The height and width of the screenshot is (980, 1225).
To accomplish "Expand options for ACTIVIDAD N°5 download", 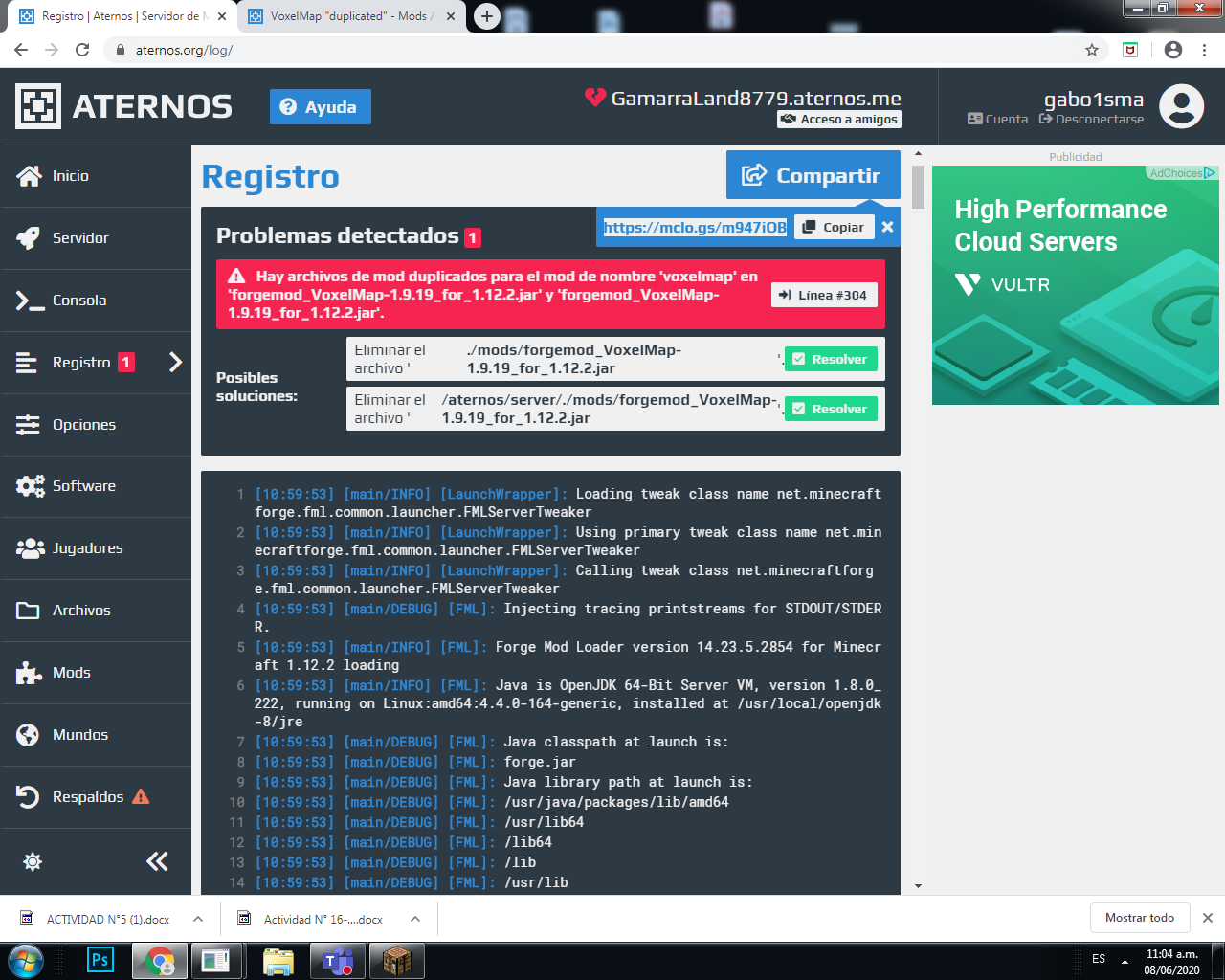I will pyautogui.click(x=198, y=919).
